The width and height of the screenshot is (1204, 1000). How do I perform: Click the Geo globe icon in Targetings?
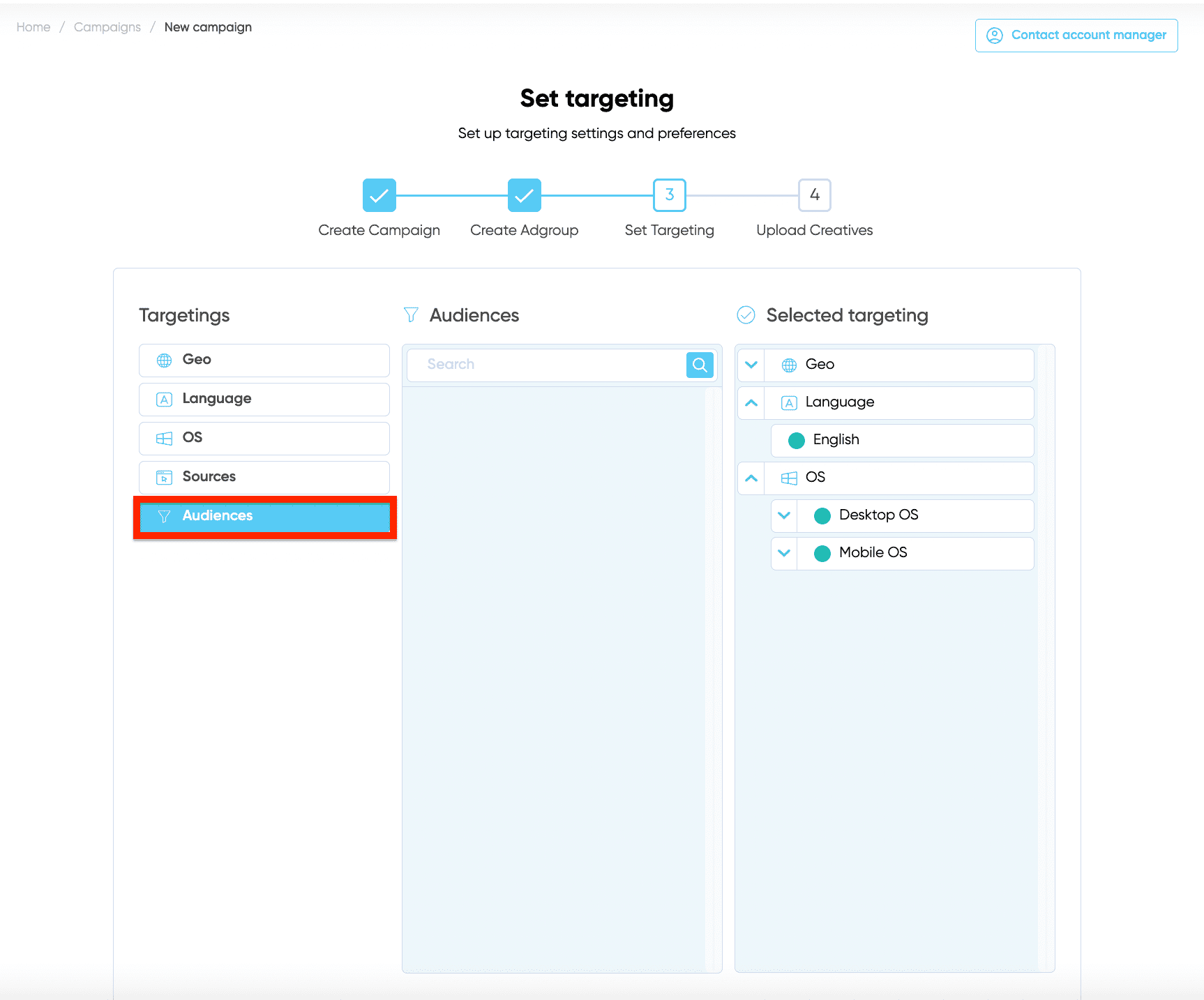164,360
